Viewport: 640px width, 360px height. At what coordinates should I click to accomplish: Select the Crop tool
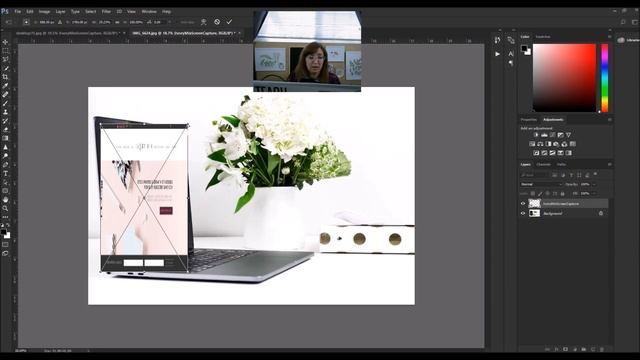[x=5, y=77]
